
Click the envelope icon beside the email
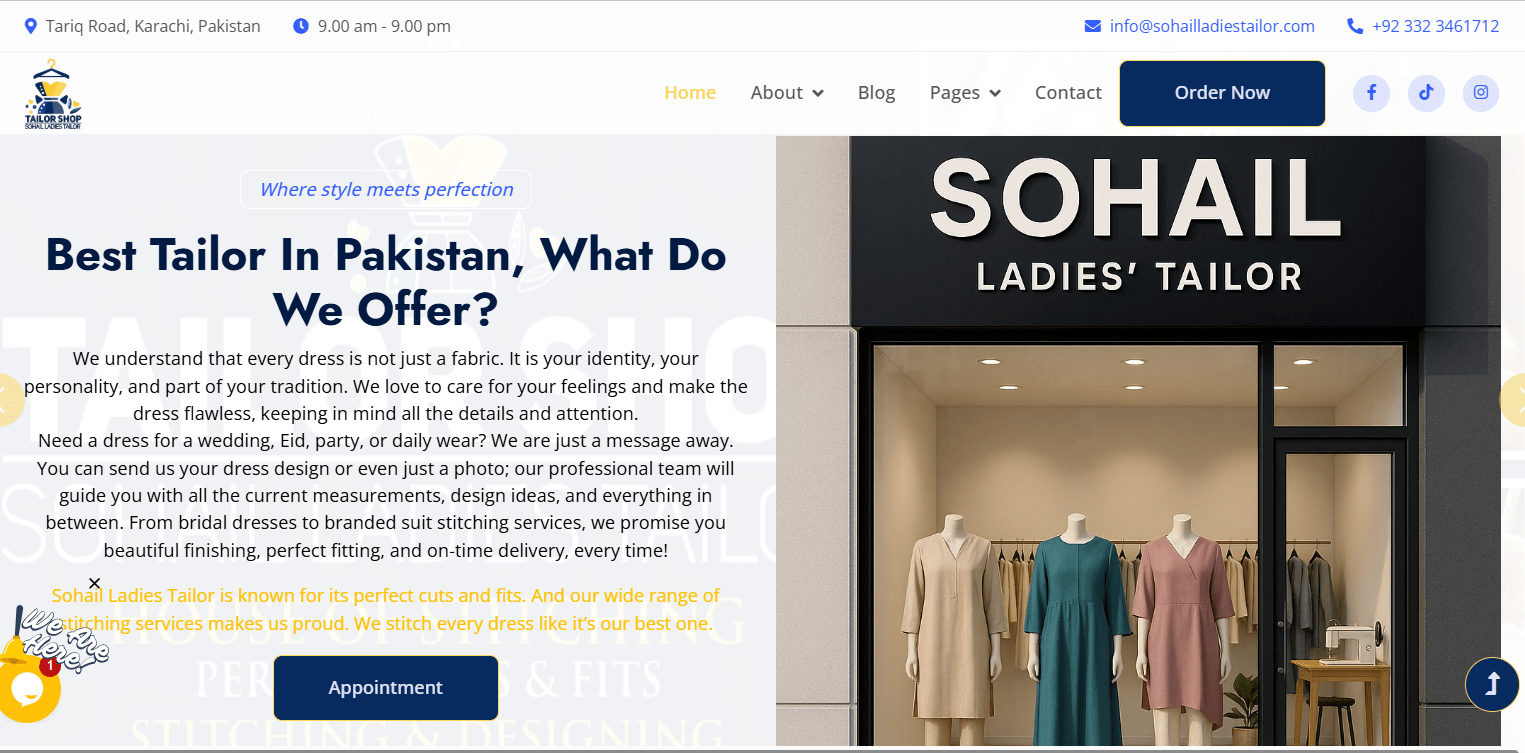click(1092, 26)
